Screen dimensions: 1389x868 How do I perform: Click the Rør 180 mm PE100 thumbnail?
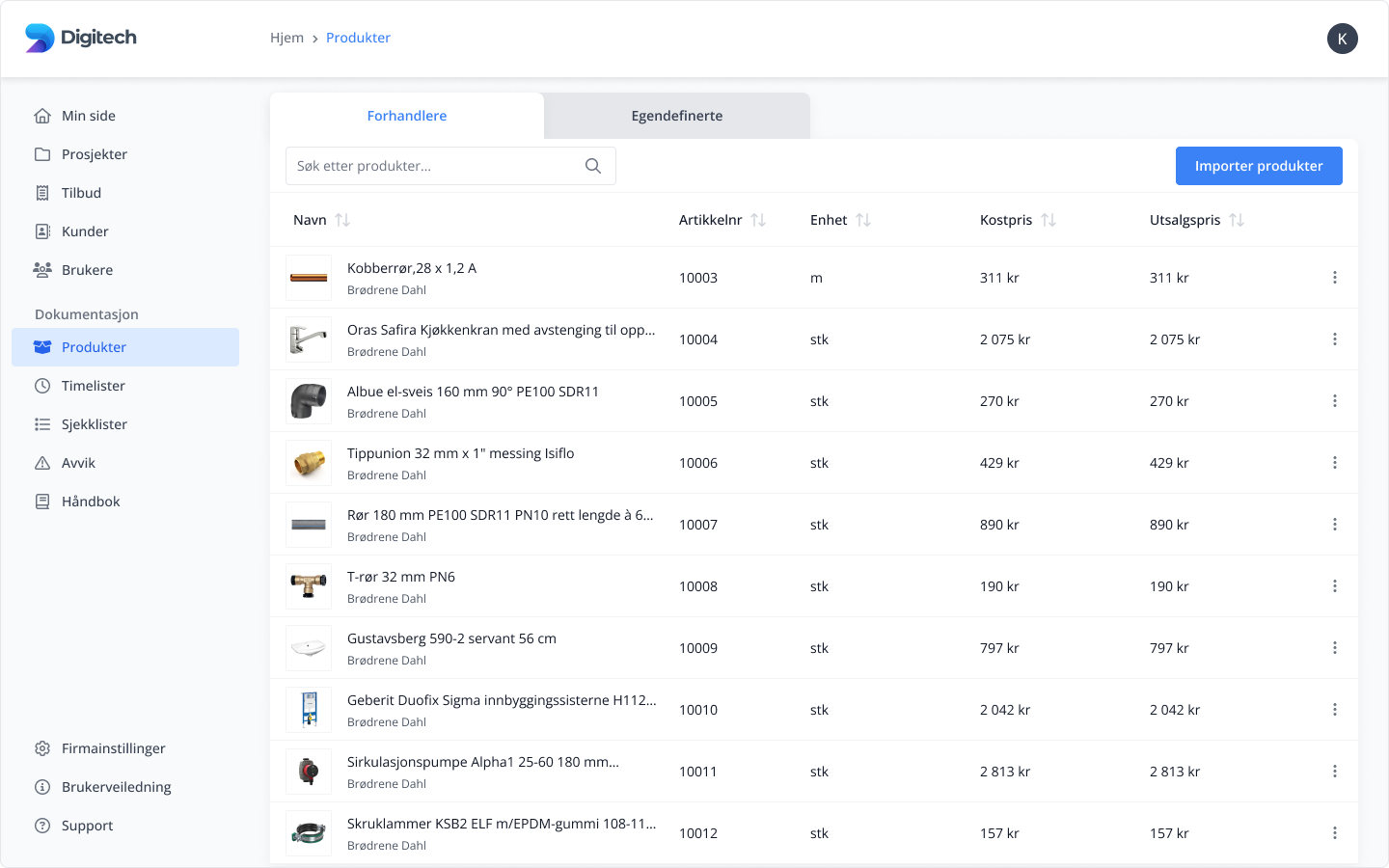309,525
